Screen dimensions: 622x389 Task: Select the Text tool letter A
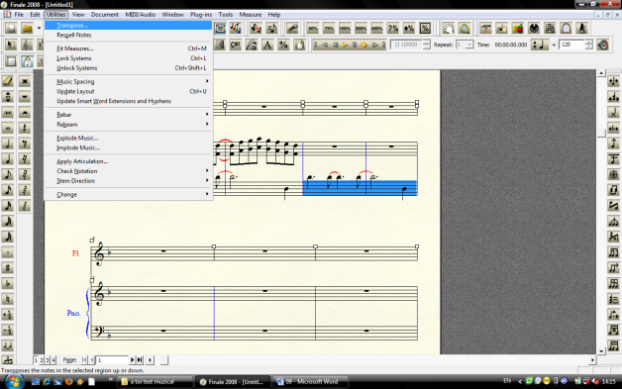pyautogui.click(x=267, y=45)
